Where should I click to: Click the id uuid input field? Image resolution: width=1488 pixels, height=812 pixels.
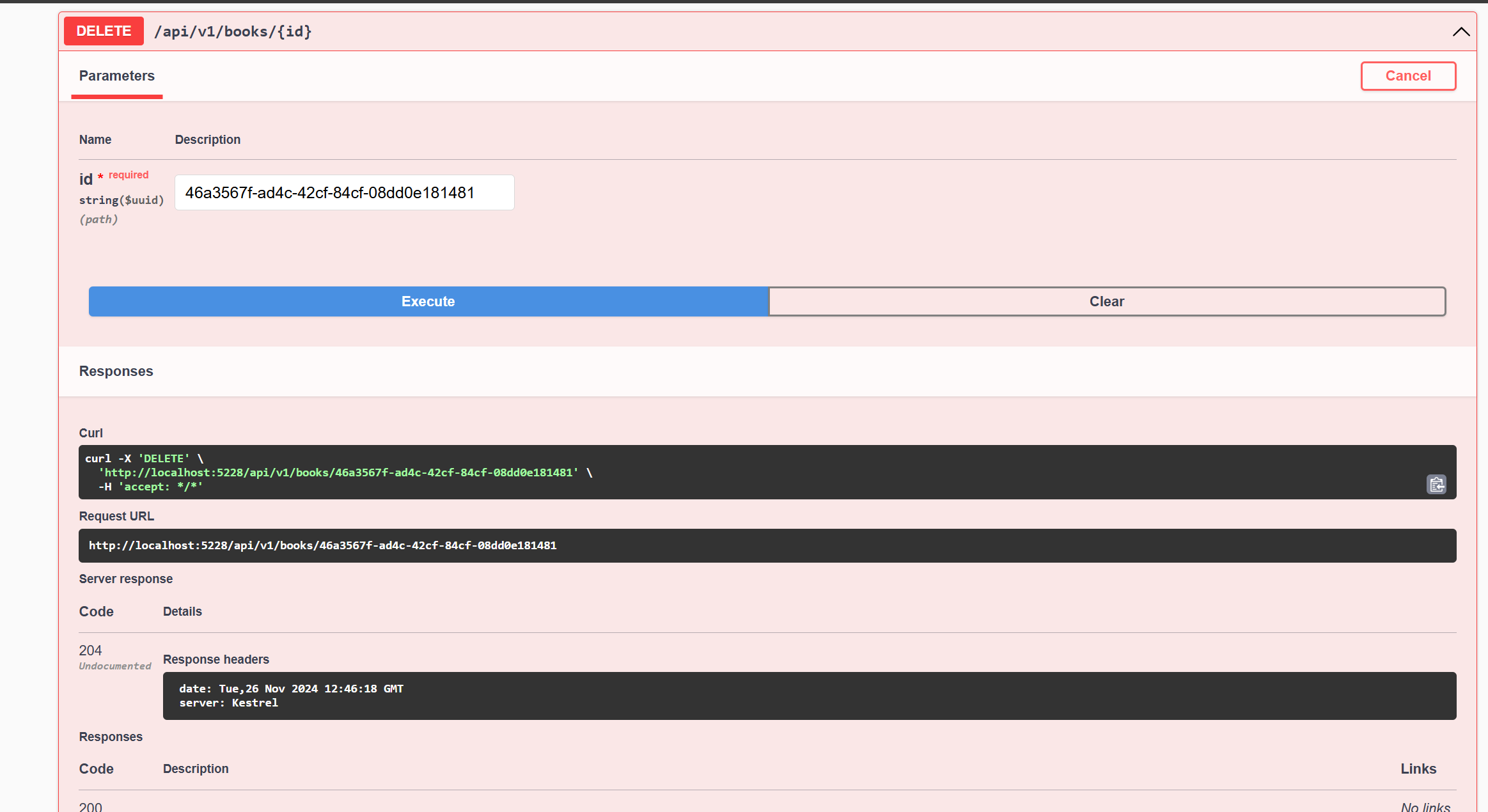pyautogui.click(x=345, y=192)
